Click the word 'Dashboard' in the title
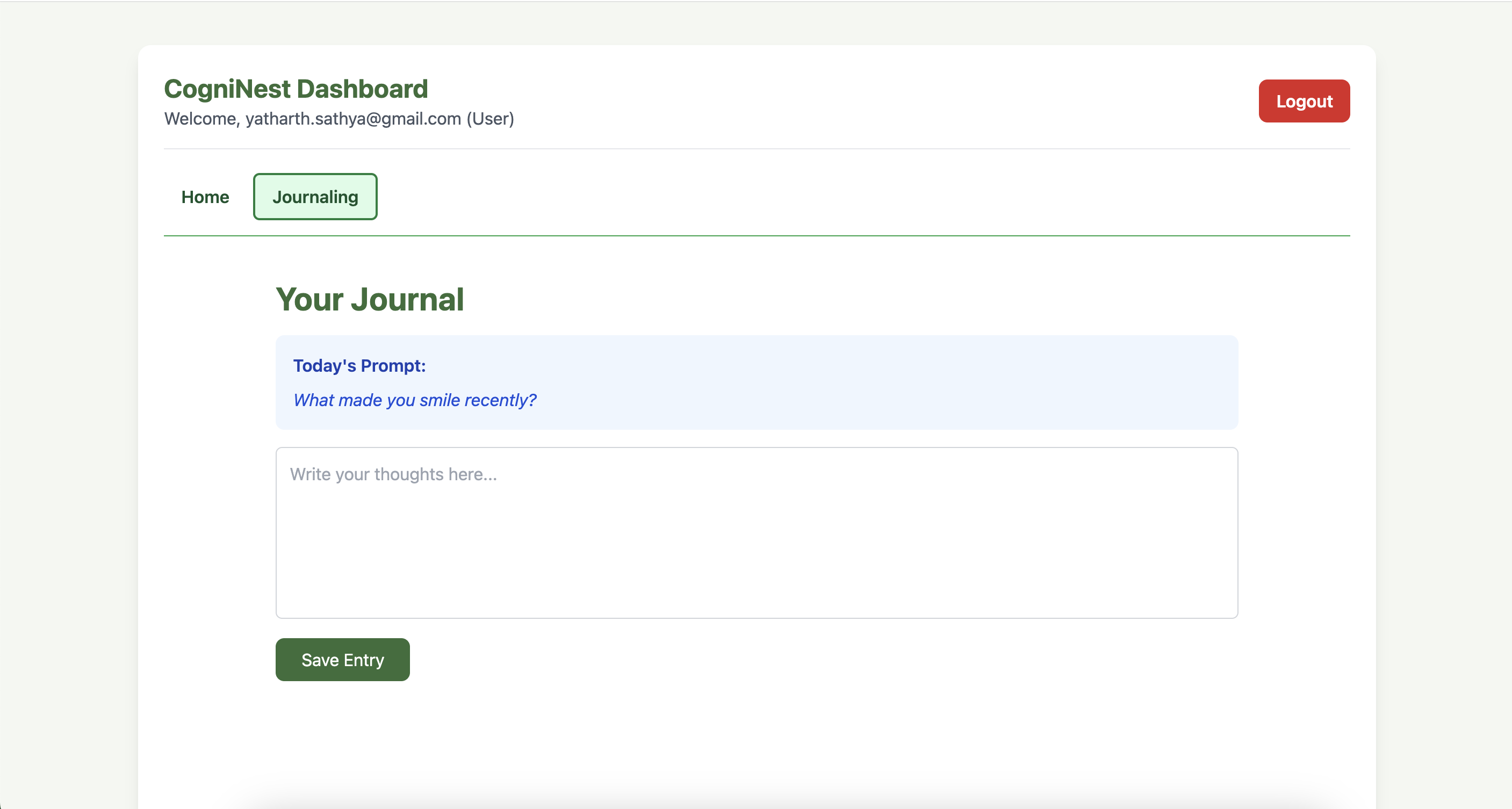1512x809 pixels. 362,89
